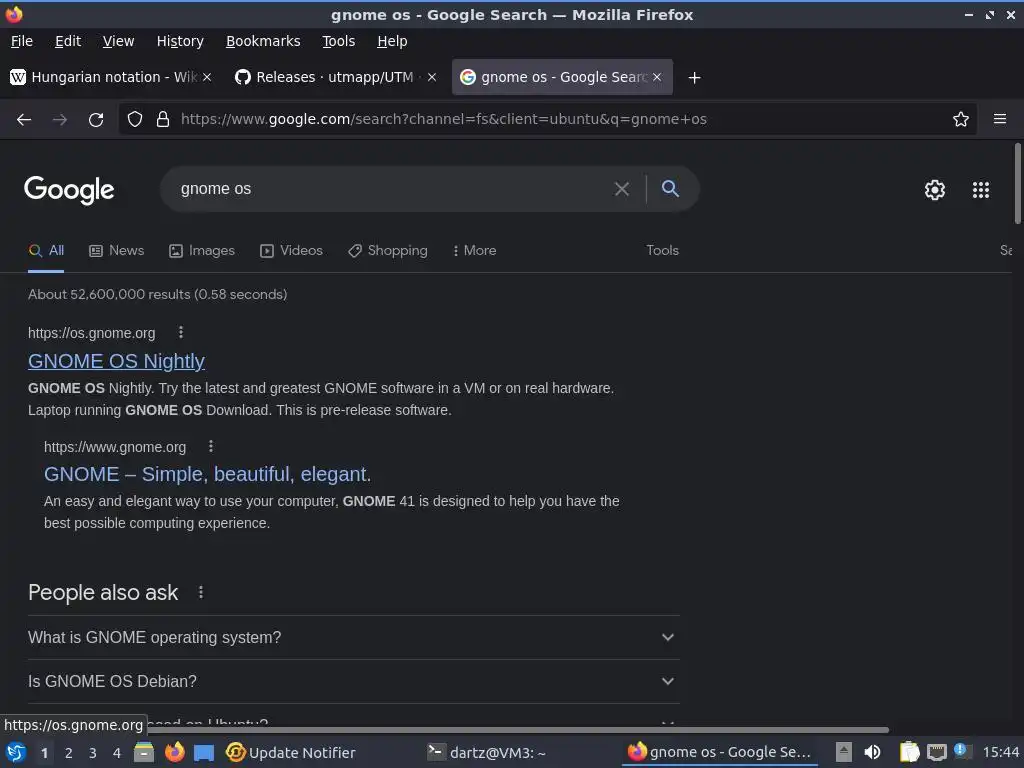Launch the taskbar file manager
This screenshot has height=768, width=1024.
click(144, 752)
